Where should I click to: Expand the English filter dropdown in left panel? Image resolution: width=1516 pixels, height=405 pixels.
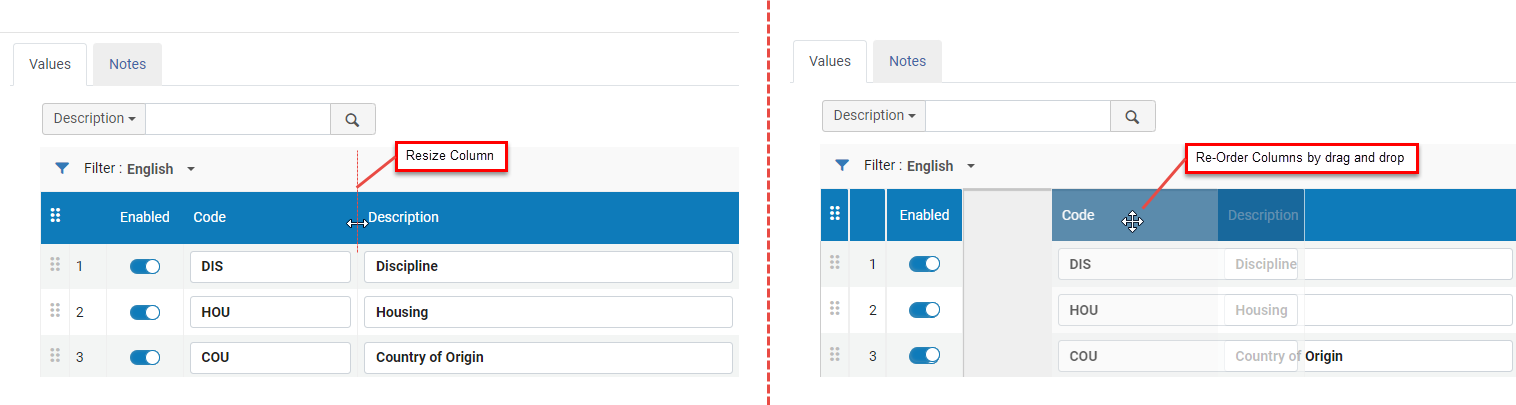(160, 169)
